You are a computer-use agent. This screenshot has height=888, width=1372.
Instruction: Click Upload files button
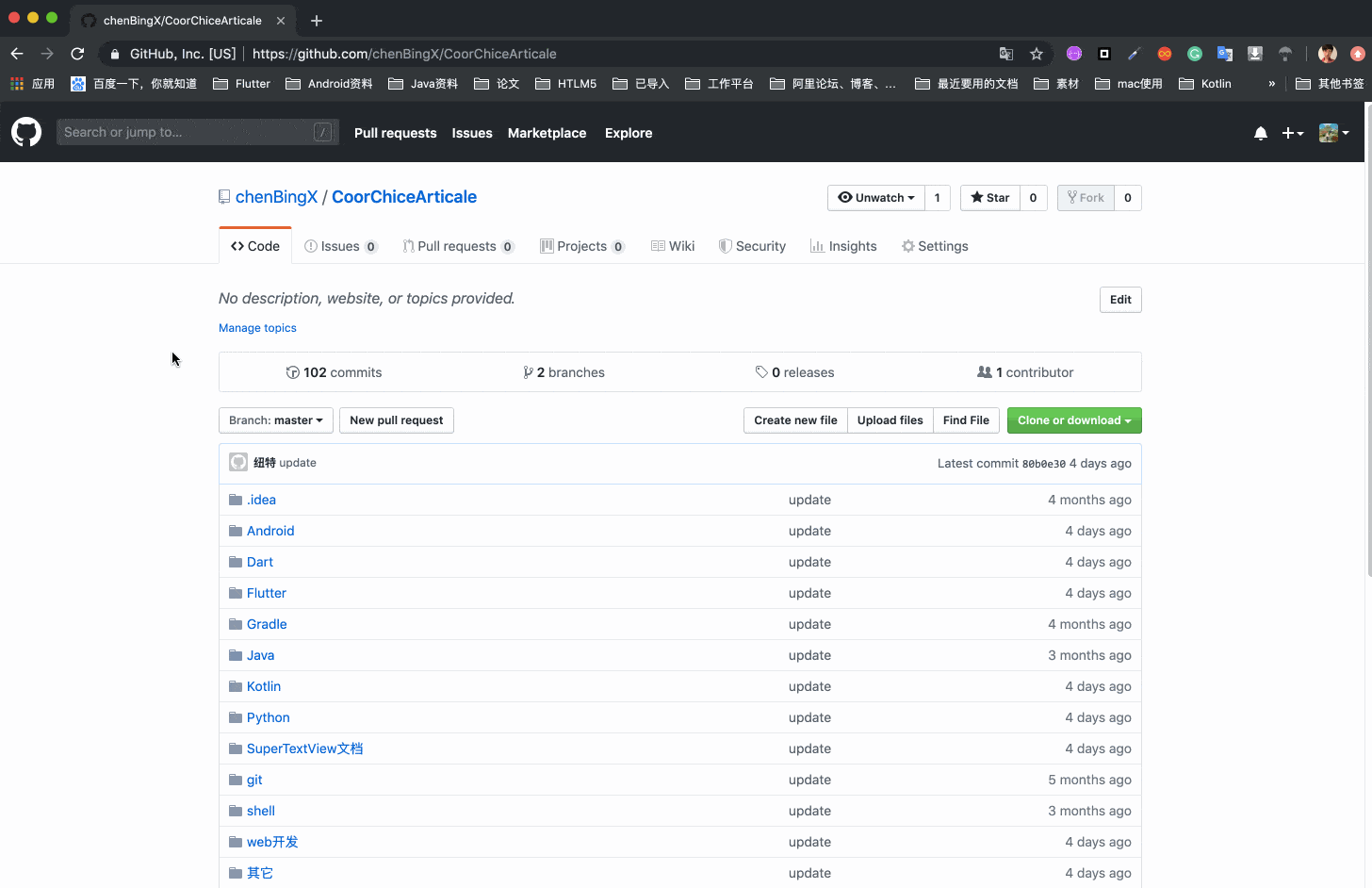pyautogui.click(x=890, y=420)
